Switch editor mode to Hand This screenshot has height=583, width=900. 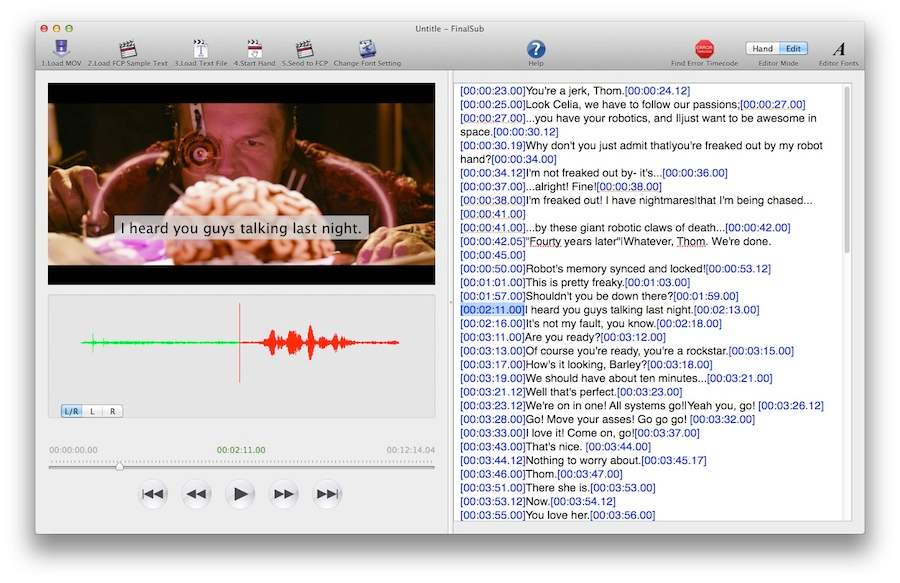point(762,48)
